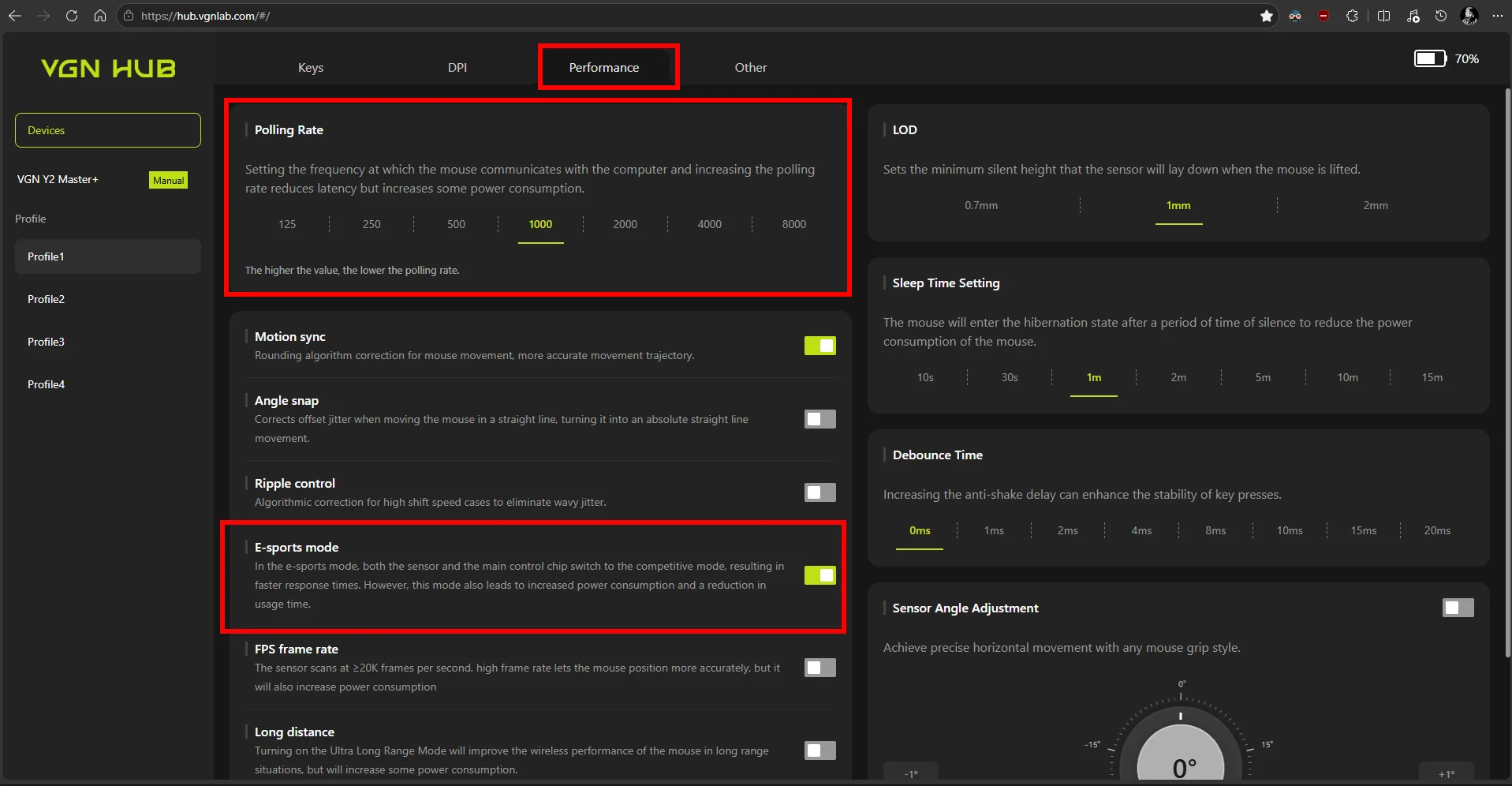Set LOD to 1mm
Screen dimensions: 1512x786
coord(1178,205)
